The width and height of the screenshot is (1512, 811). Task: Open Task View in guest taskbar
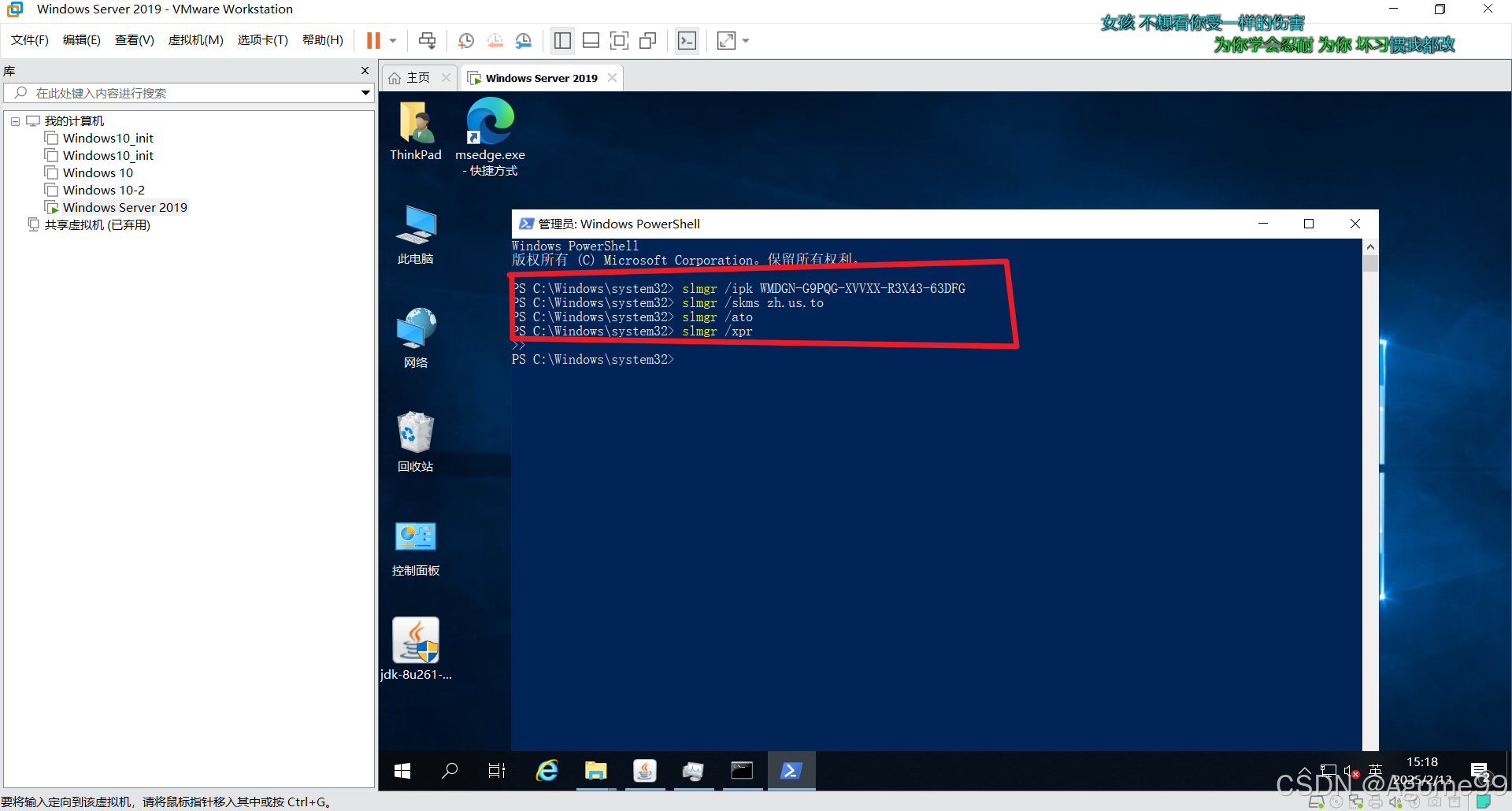pyautogui.click(x=497, y=771)
